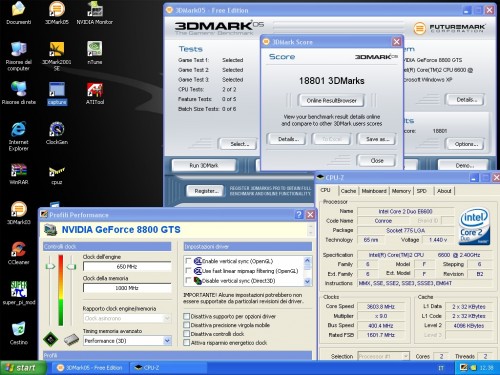Viewport: 500px width, 375px height.
Task: Launch the nTune desktop icon
Action: [x=95, y=53]
